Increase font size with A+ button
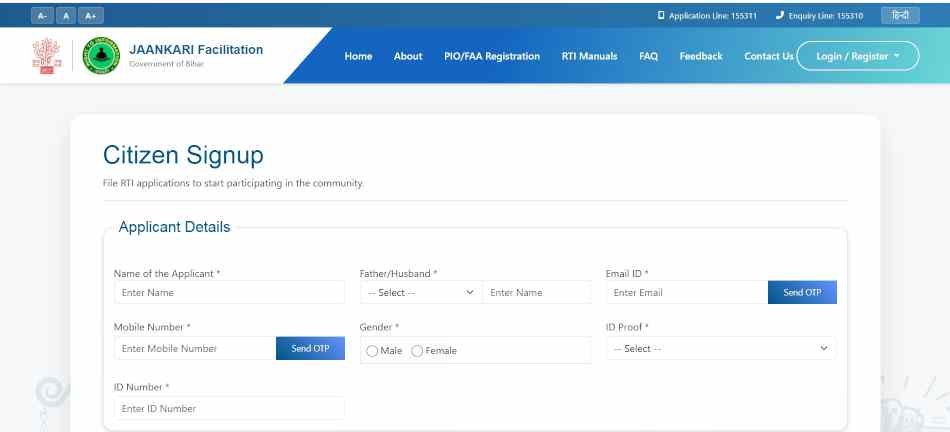The width and height of the screenshot is (950, 432). (91, 16)
